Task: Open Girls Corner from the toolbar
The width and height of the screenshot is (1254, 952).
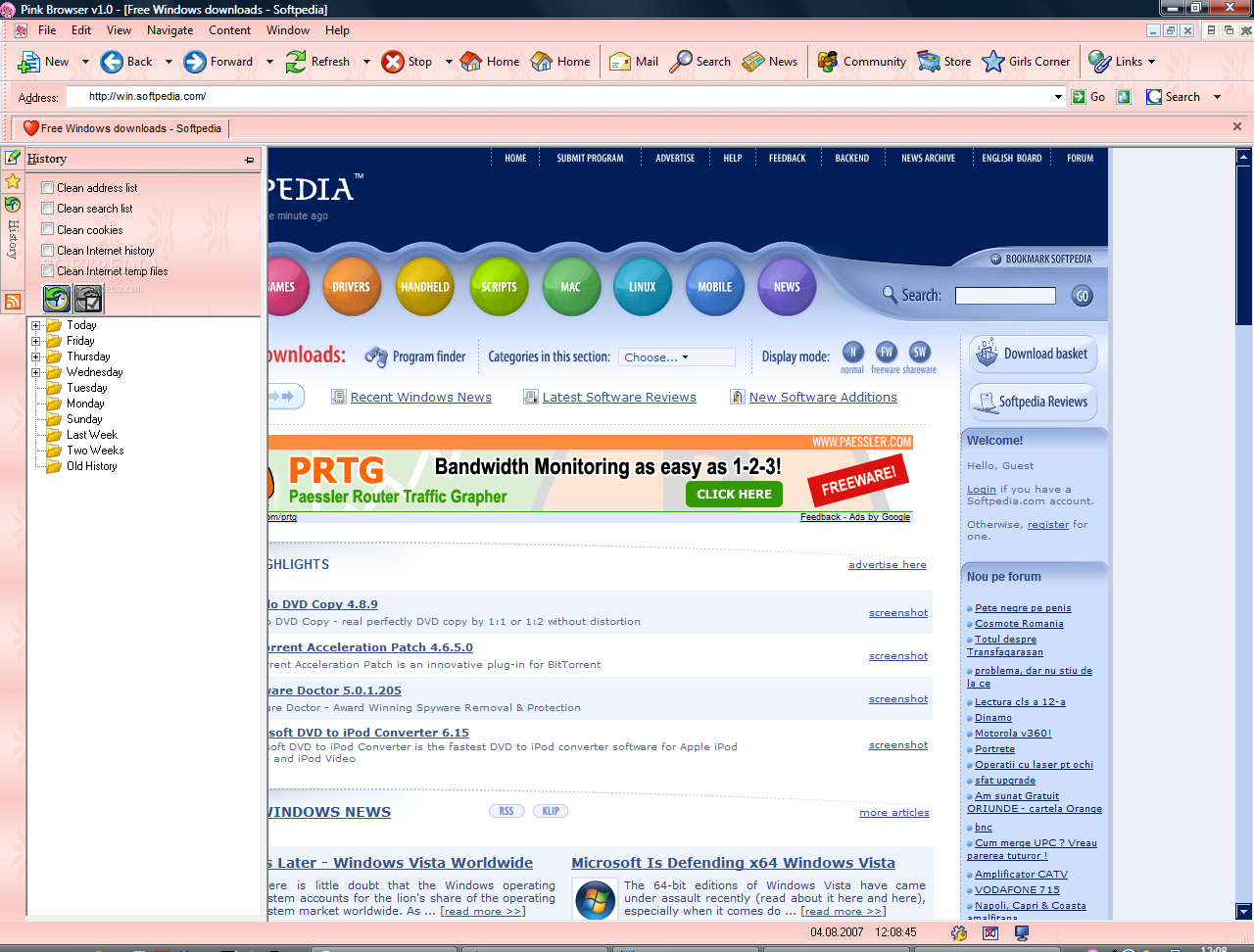Action: point(1027,62)
